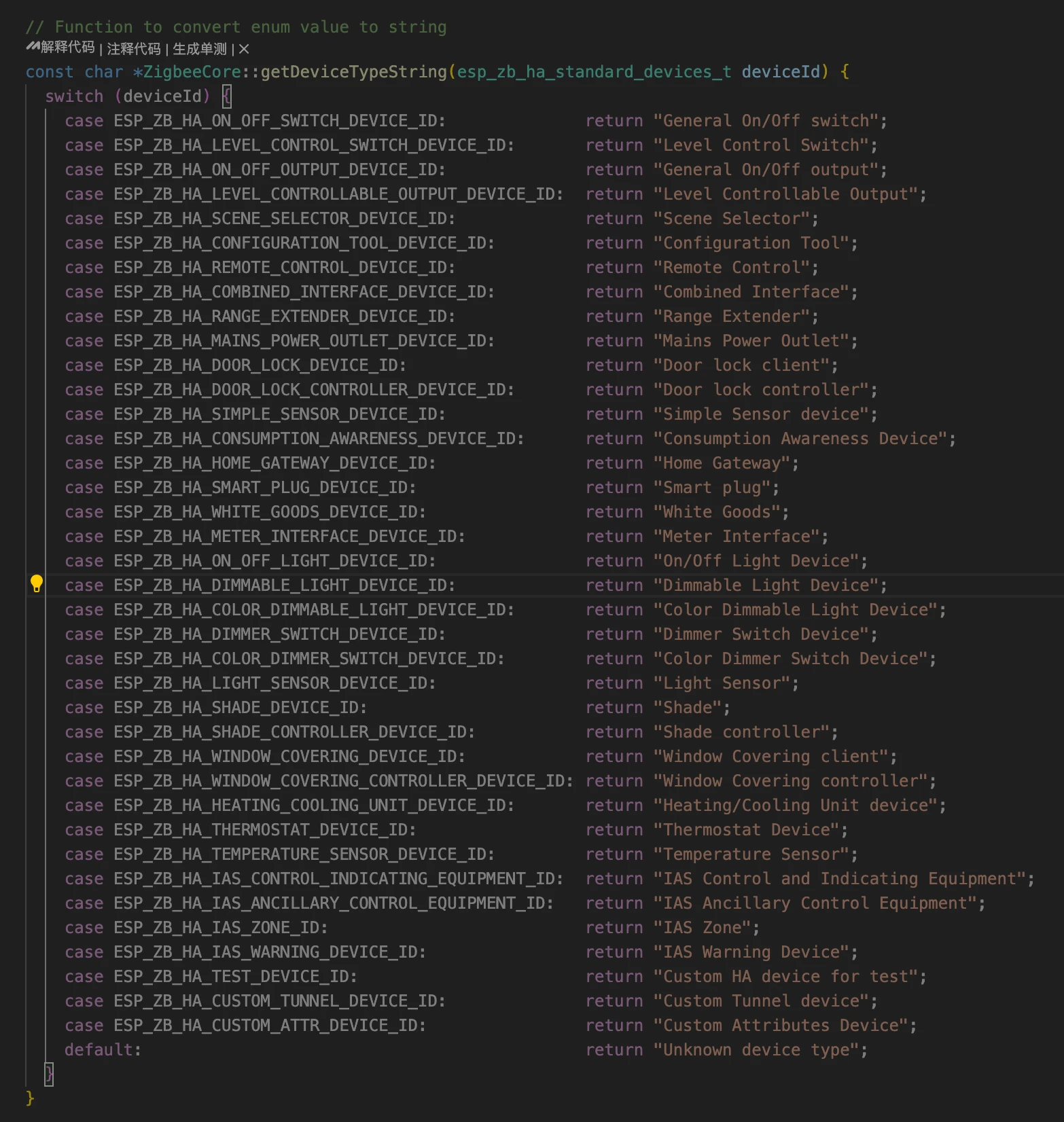Click the 生成单测 code lens link
1064x1122 pixels.
199,49
